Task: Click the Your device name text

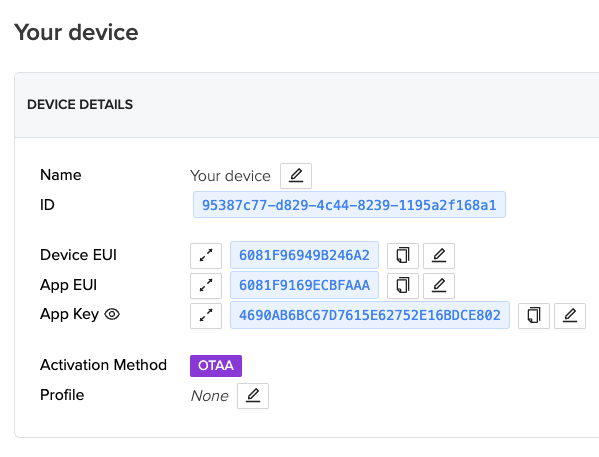Action: click(x=230, y=176)
